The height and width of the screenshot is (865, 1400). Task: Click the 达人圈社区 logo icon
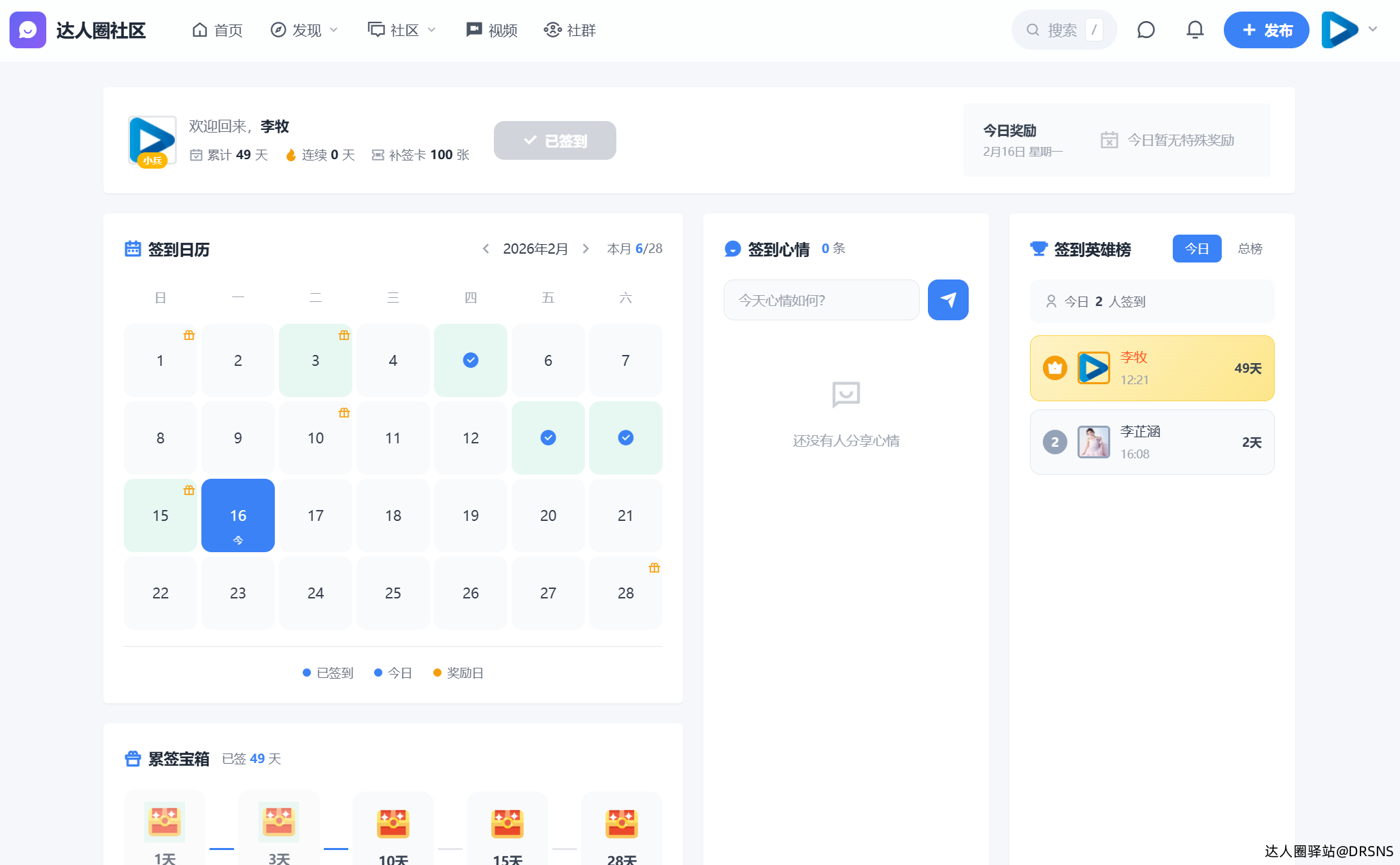[28, 30]
